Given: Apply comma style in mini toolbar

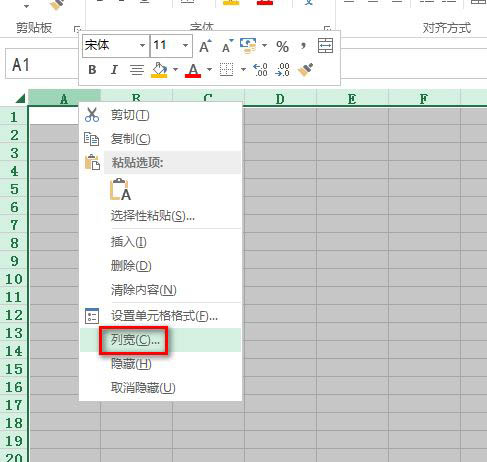Looking at the screenshot, I should pos(303,46).
